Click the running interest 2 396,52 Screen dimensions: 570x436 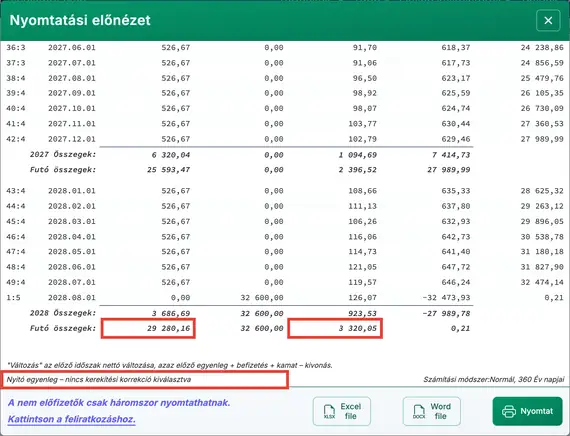(x=357, y=170)
